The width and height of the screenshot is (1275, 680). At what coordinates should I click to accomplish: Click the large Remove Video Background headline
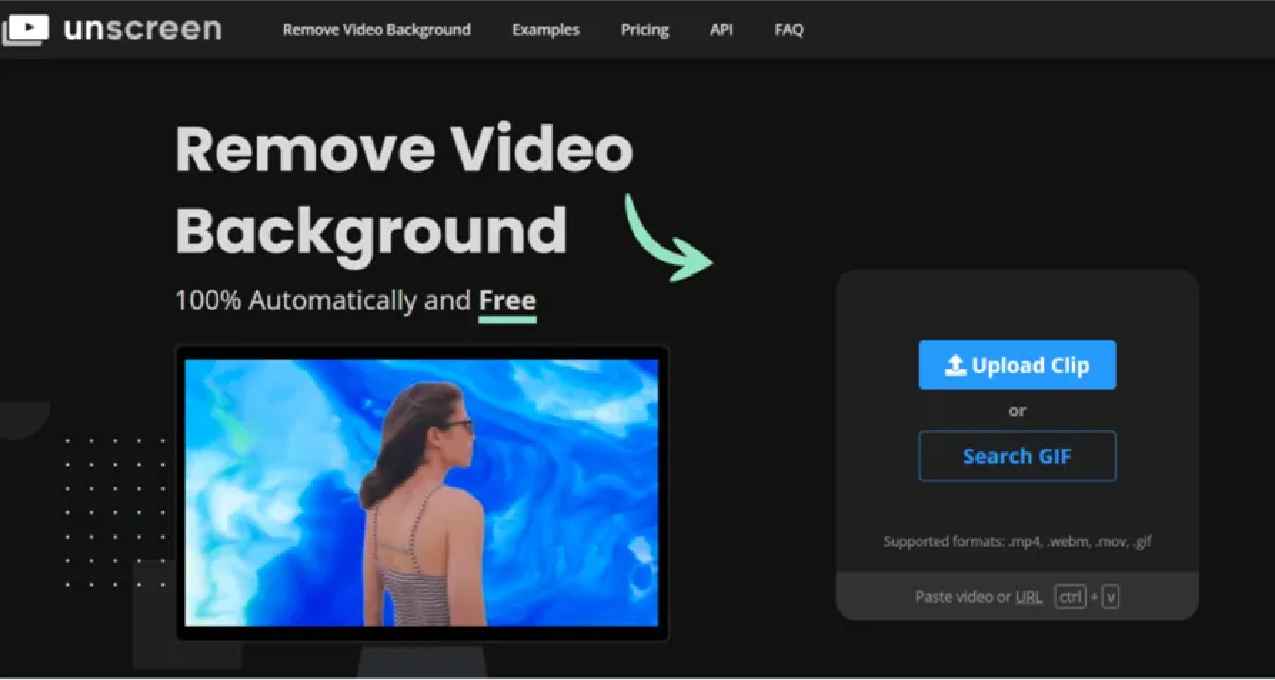[x=403, y=190]
